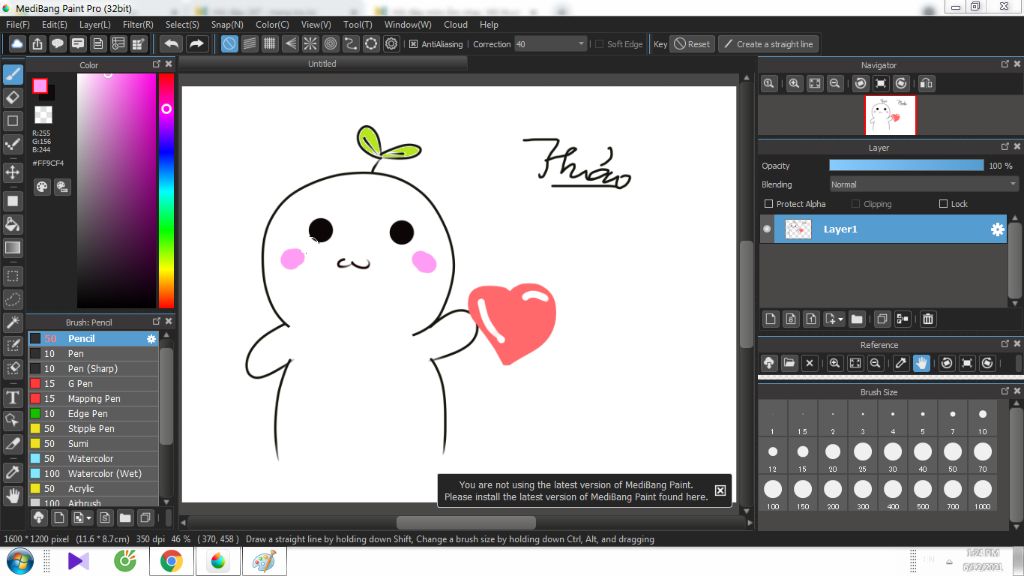The width and height of the screenshot is (1024, 576).
Task: Create a new layer in Layer panel
Action: [771, 319]
